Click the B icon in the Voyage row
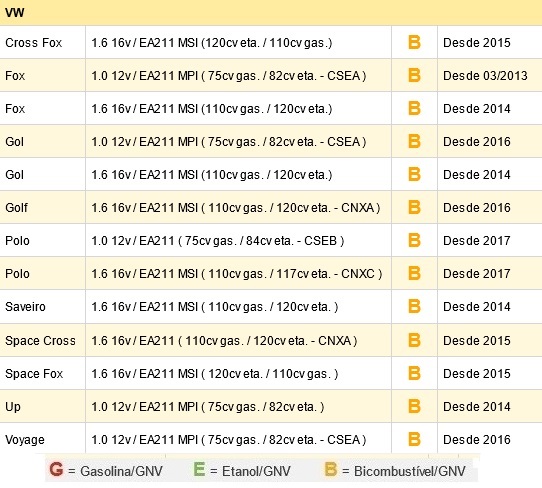Viewport: 542px width, 488px height. (x=414, y=439)
